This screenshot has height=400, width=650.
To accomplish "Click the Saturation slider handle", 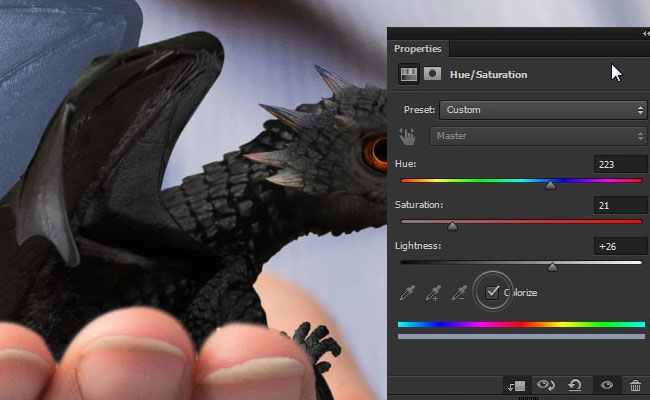I will click(x=452, y=226).
